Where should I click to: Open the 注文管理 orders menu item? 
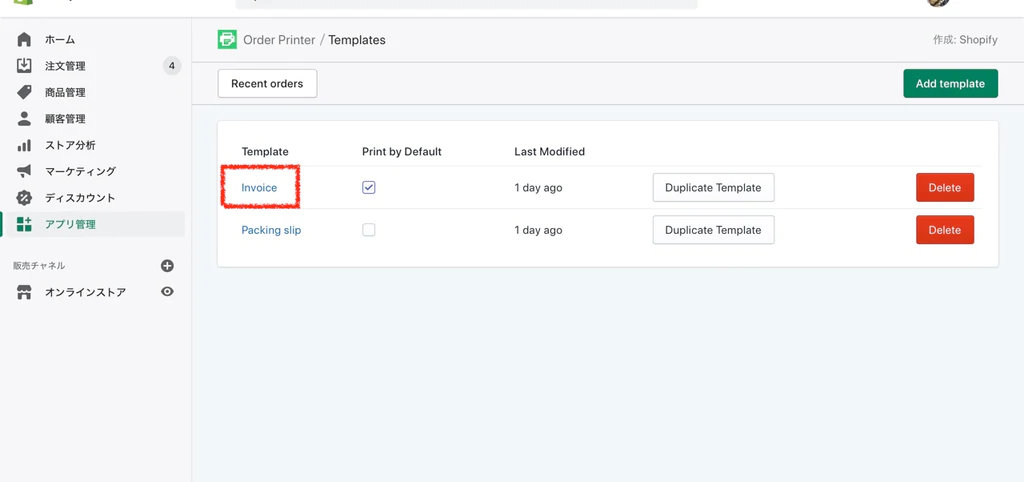pyautogui.click(x=65, y=66)
